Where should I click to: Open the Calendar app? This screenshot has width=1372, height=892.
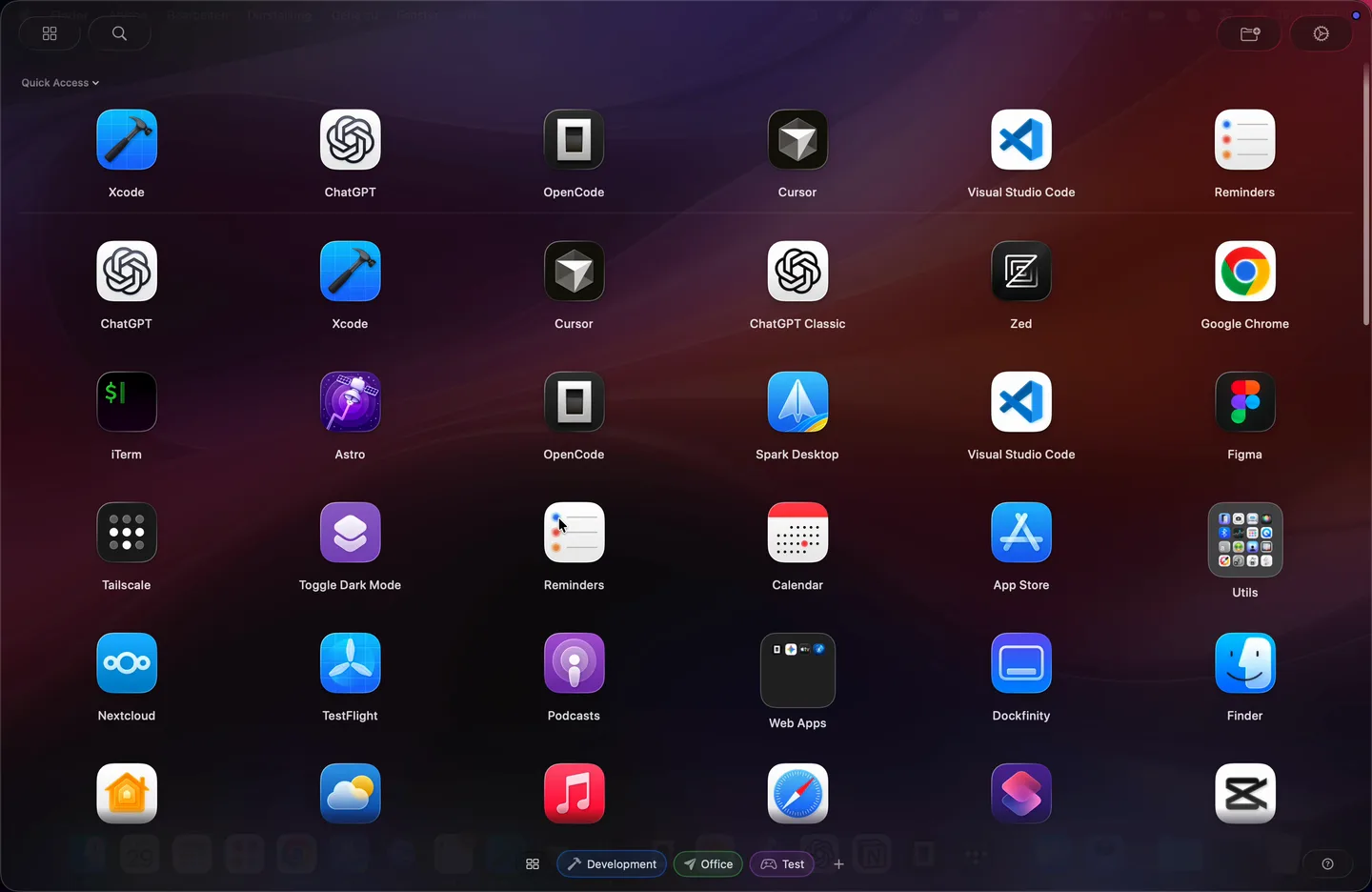pyautogui.click(x=797, y=533)
